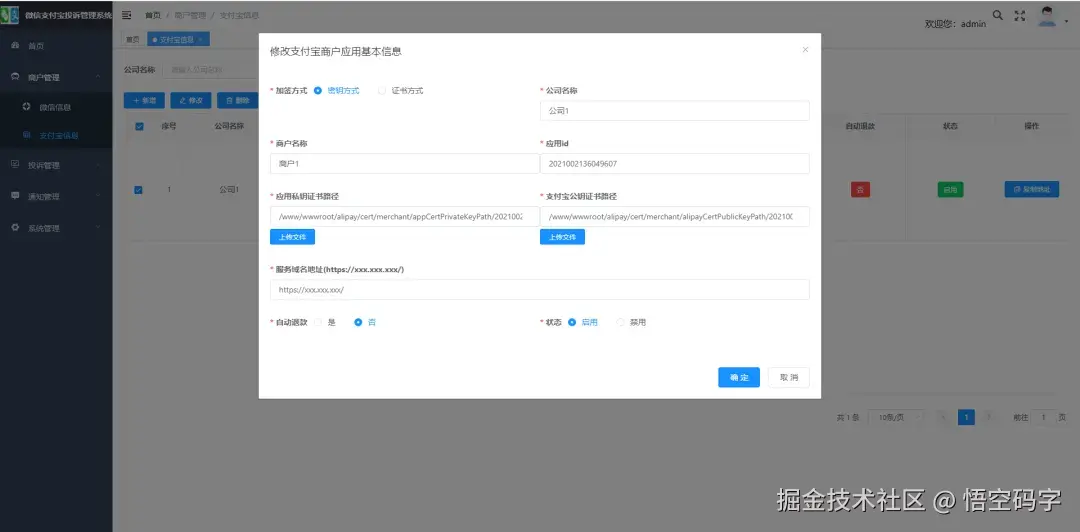This screenshot has width=1080, height=532.
Task: Click the 确定 confirm button
Action: pos(738,377)
